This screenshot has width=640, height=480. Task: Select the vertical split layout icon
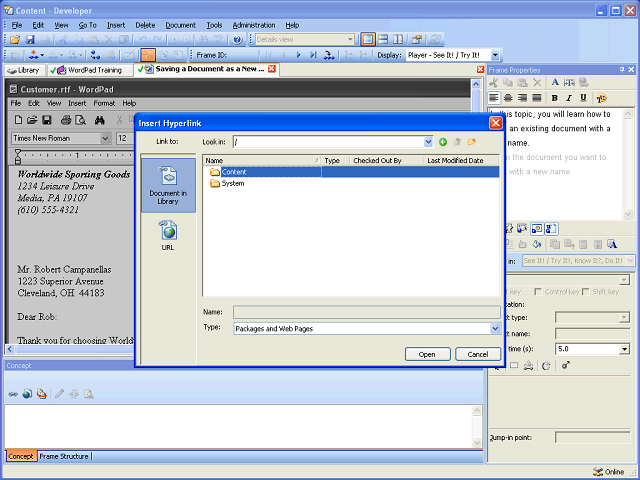coord(398,40)
